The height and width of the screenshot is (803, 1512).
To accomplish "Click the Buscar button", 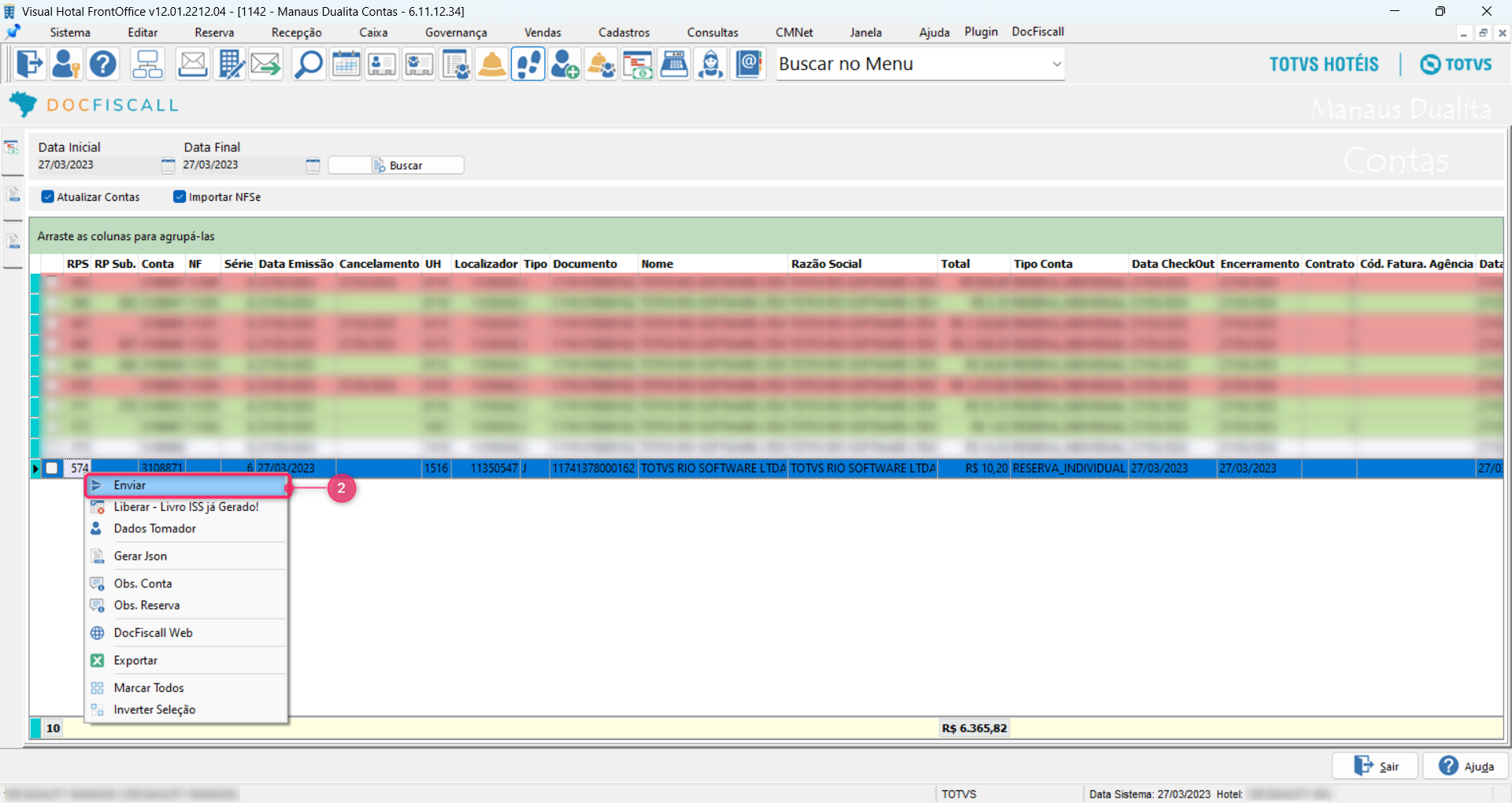I will [x=396, y=165].
